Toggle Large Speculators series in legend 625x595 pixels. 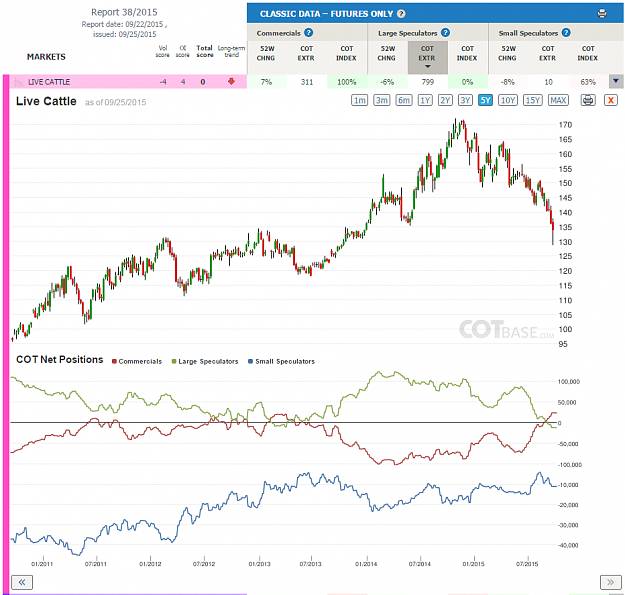coord(205,361)
